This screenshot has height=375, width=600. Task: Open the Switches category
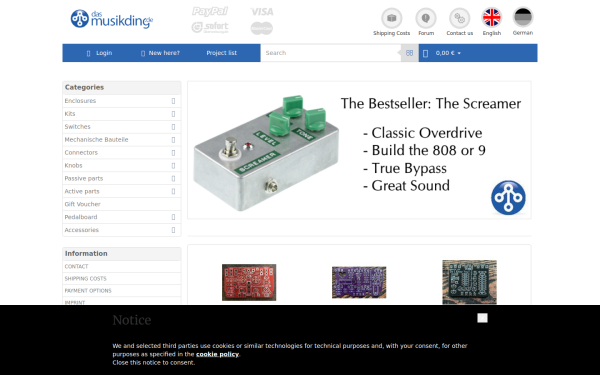click(x=78, y=127)
